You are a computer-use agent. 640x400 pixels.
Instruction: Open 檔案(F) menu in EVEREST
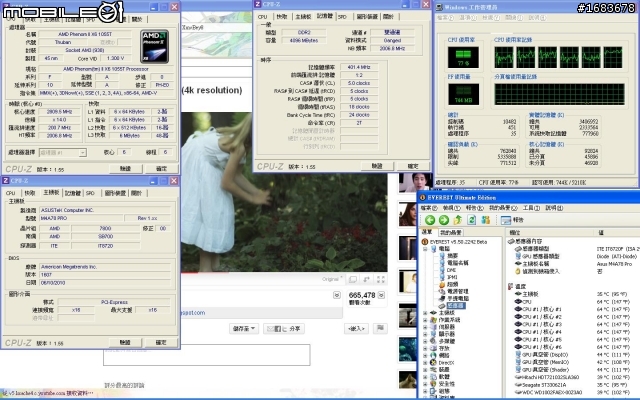click(x=429, y=208)
